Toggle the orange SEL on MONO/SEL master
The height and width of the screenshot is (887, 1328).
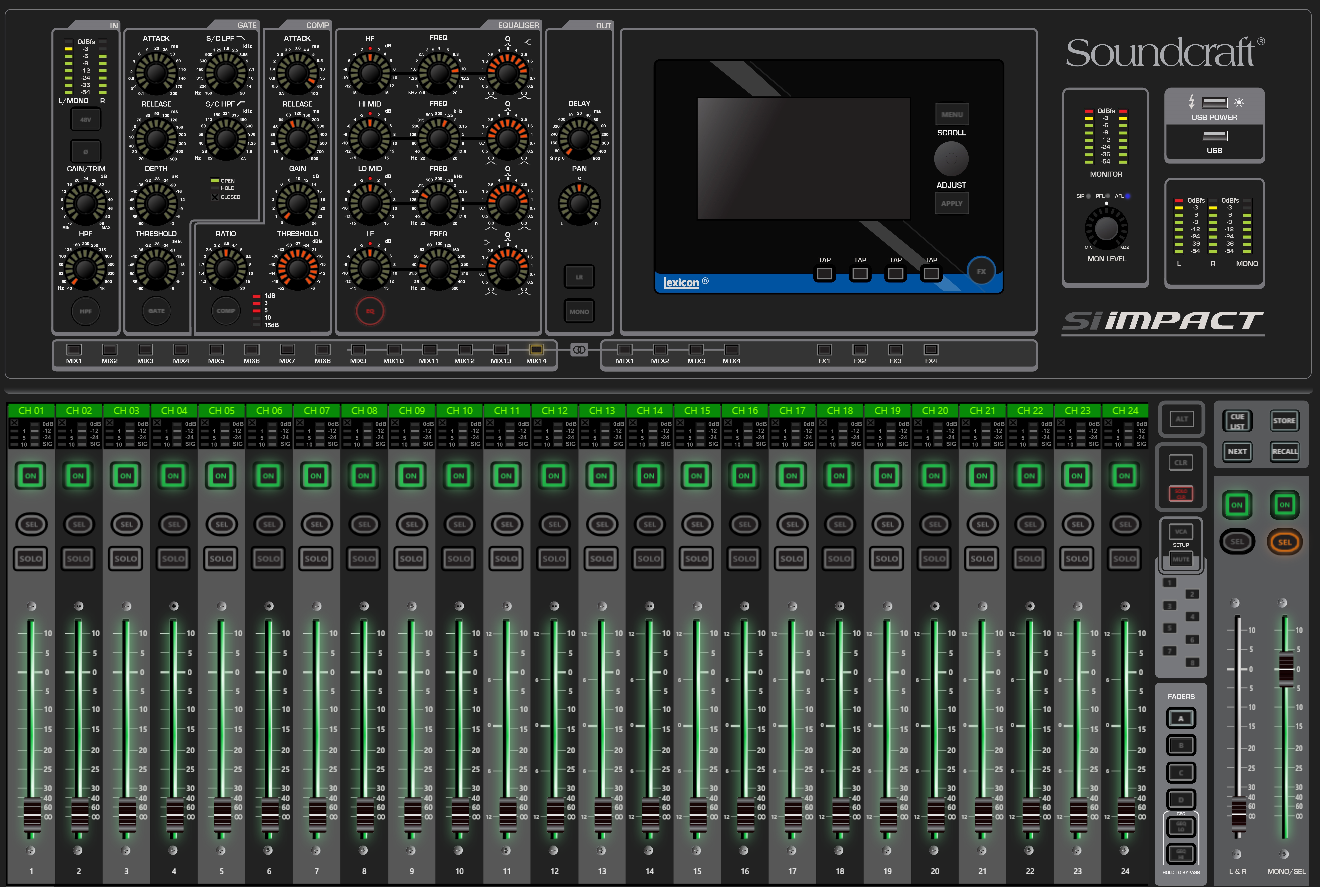[x=1285, y=542]
